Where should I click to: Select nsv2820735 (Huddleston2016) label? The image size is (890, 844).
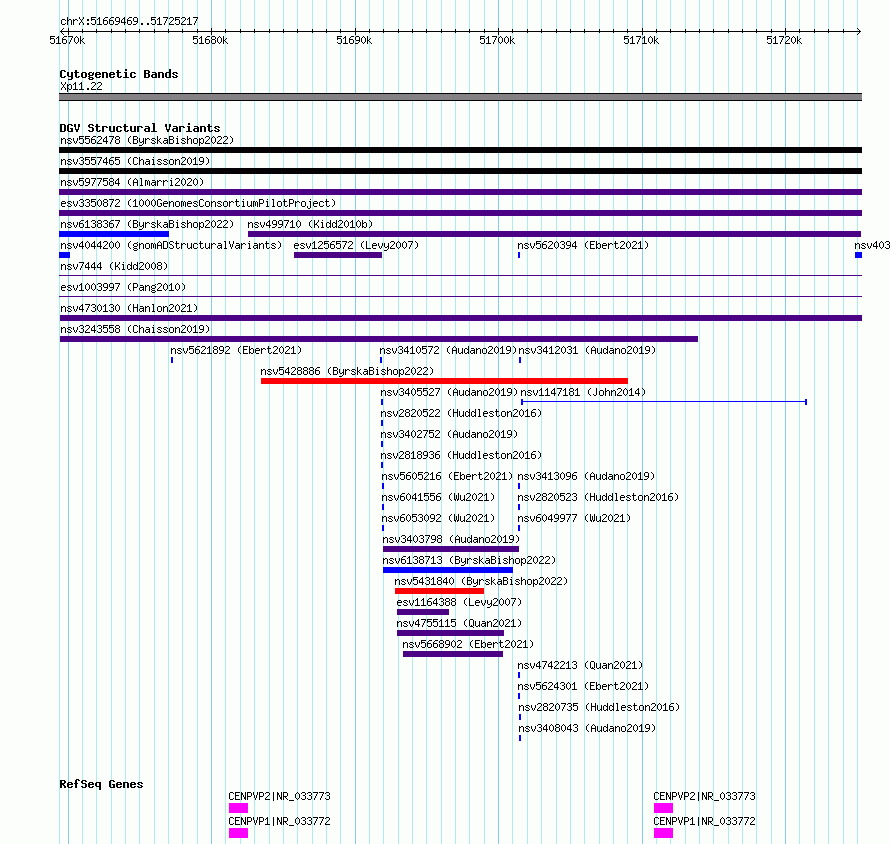tap(599, 707)
